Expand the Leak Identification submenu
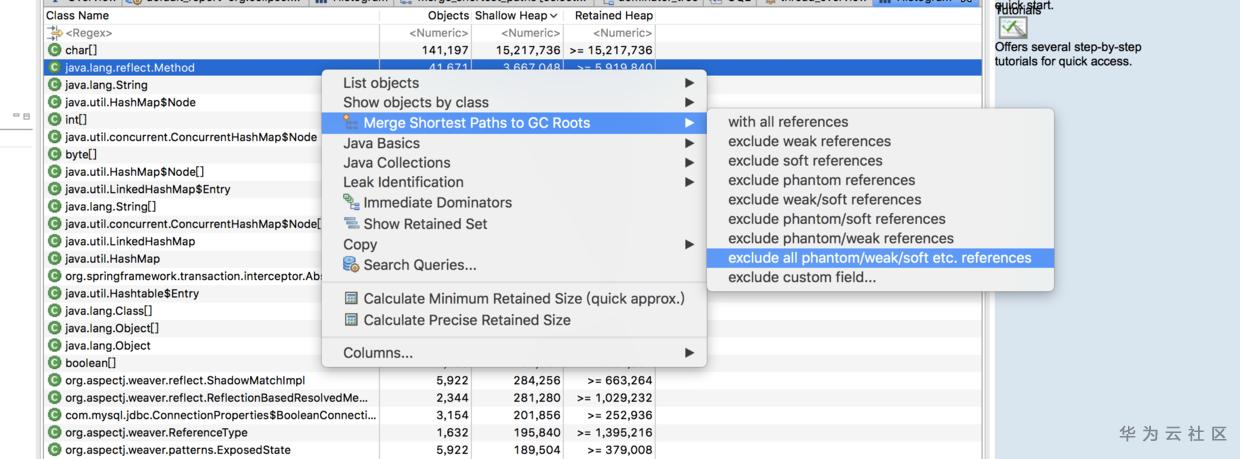This screenshot has width=1240, height=459. coord(689,182)
